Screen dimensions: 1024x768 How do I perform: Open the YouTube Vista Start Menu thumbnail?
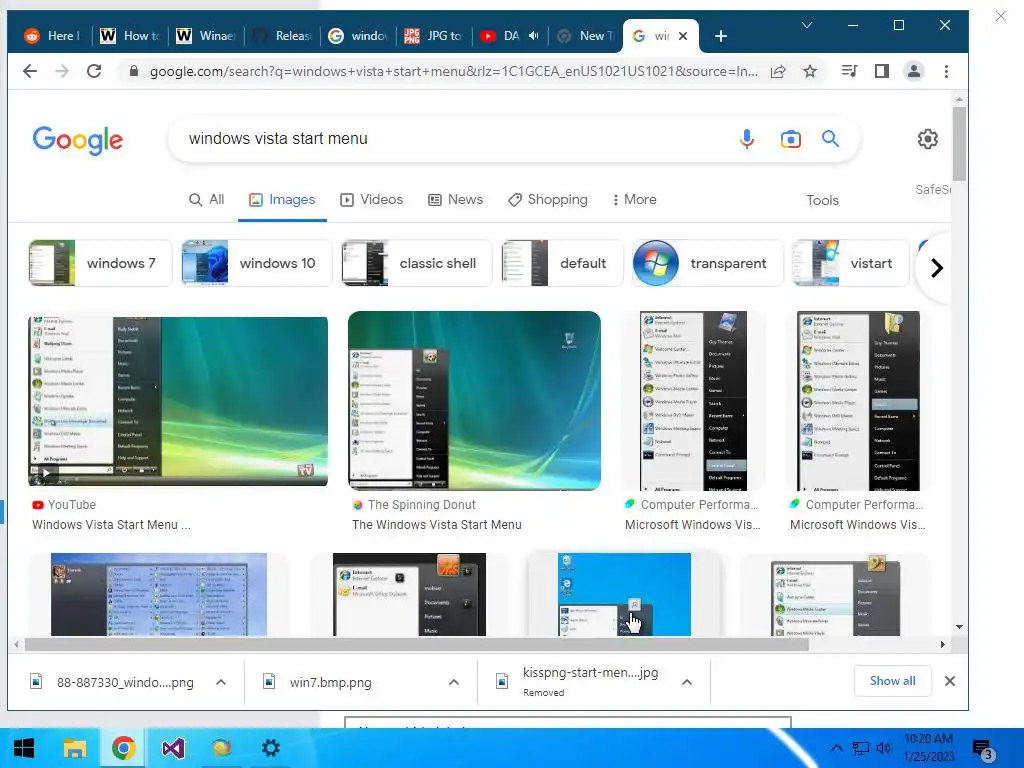click(x=178, y=401)
